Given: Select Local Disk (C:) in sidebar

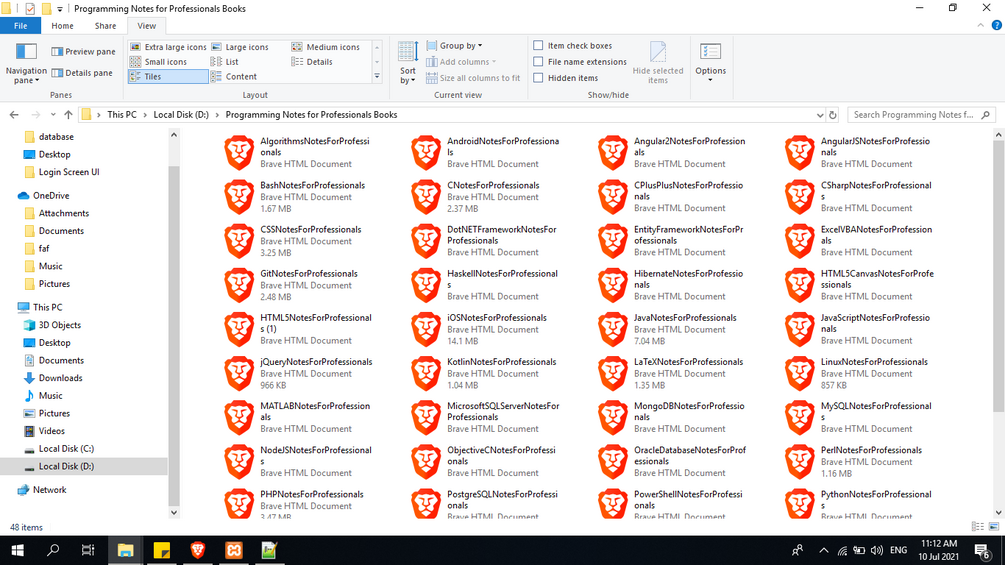Looking at the screenshot, I should [66, 448].
